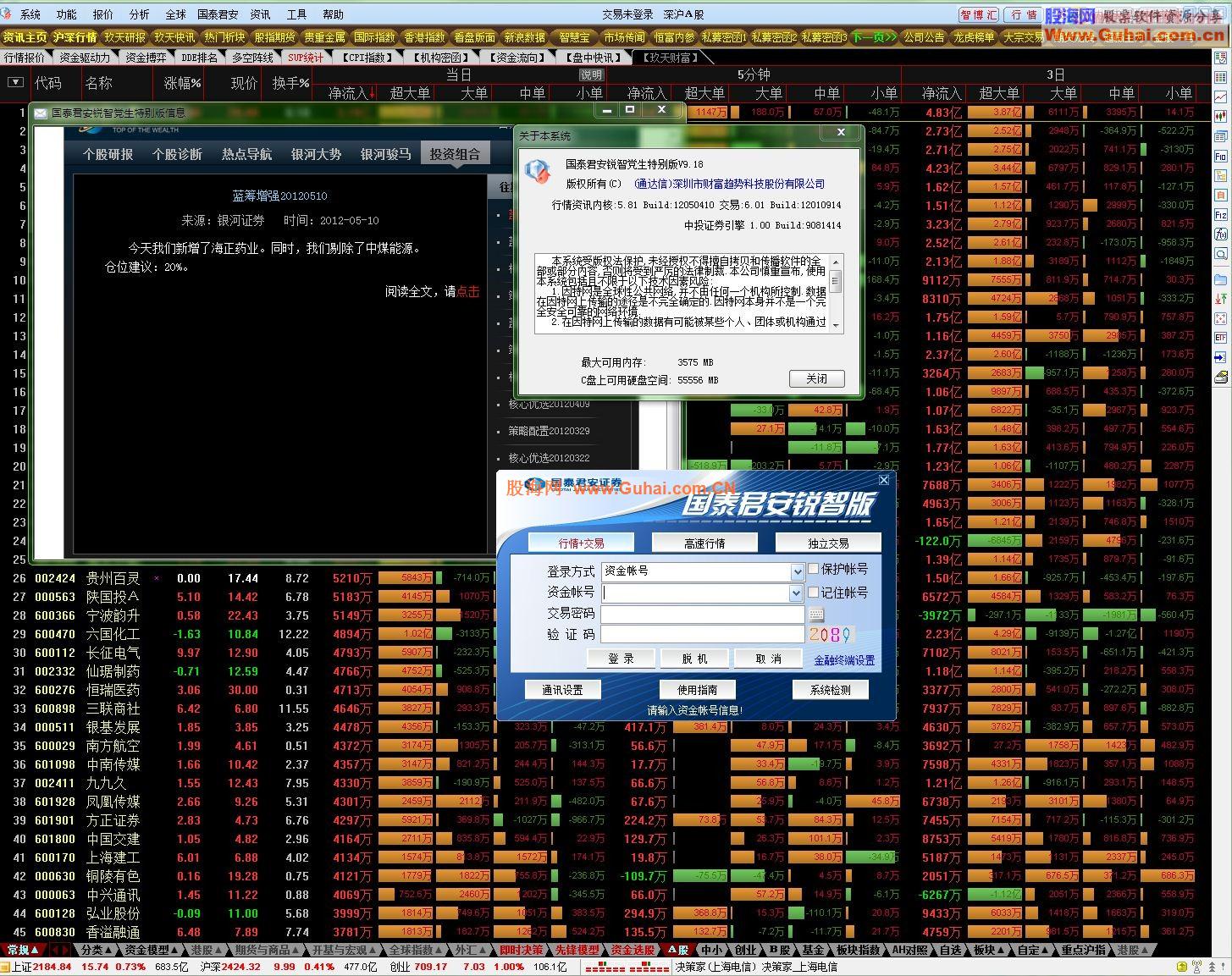Open the 系统 menu
This screenshot has width=1232, height=976.
tap(30, 14)
